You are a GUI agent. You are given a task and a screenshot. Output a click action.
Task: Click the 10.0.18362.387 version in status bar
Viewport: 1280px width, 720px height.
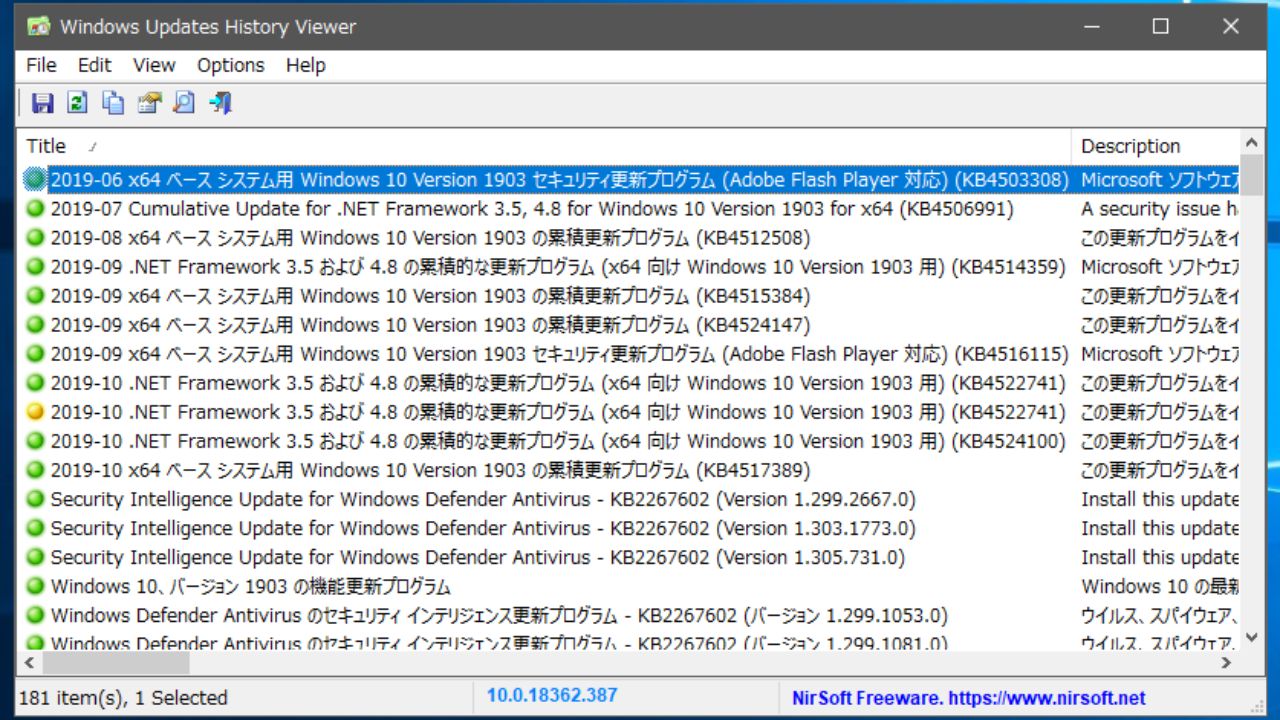(x=552, y=695)
